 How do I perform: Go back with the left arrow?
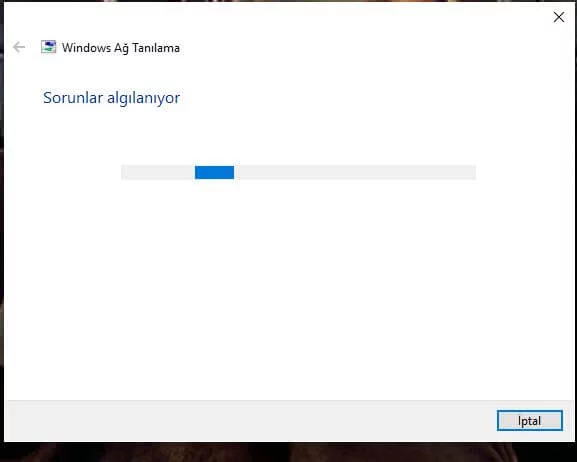pyautogui.click(x=19, y=47)
